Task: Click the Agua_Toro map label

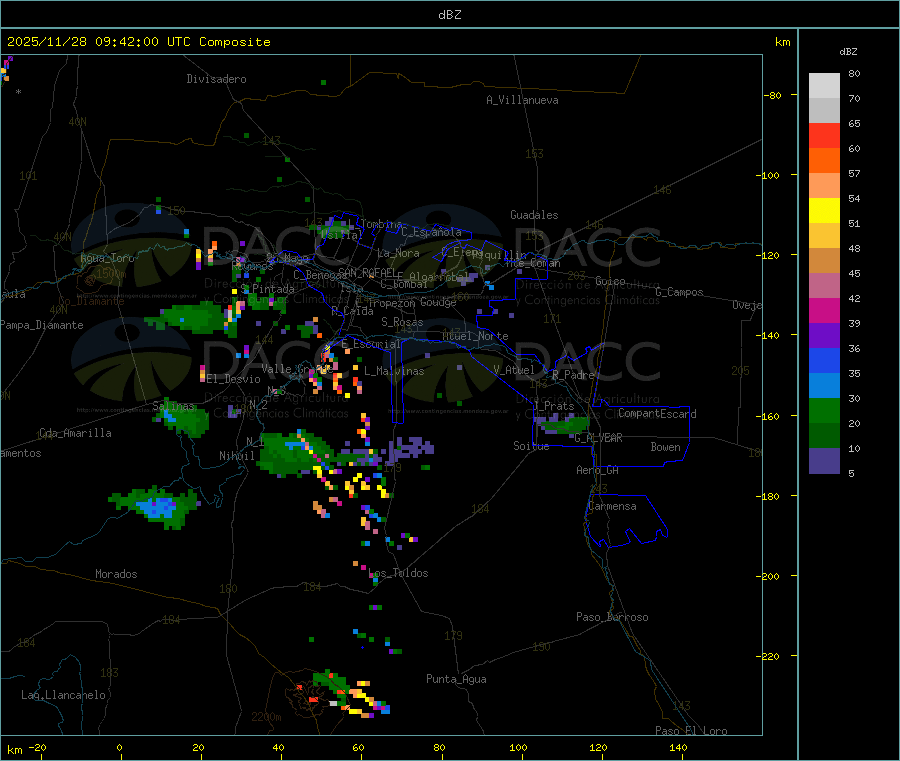Action: (107, 258)
